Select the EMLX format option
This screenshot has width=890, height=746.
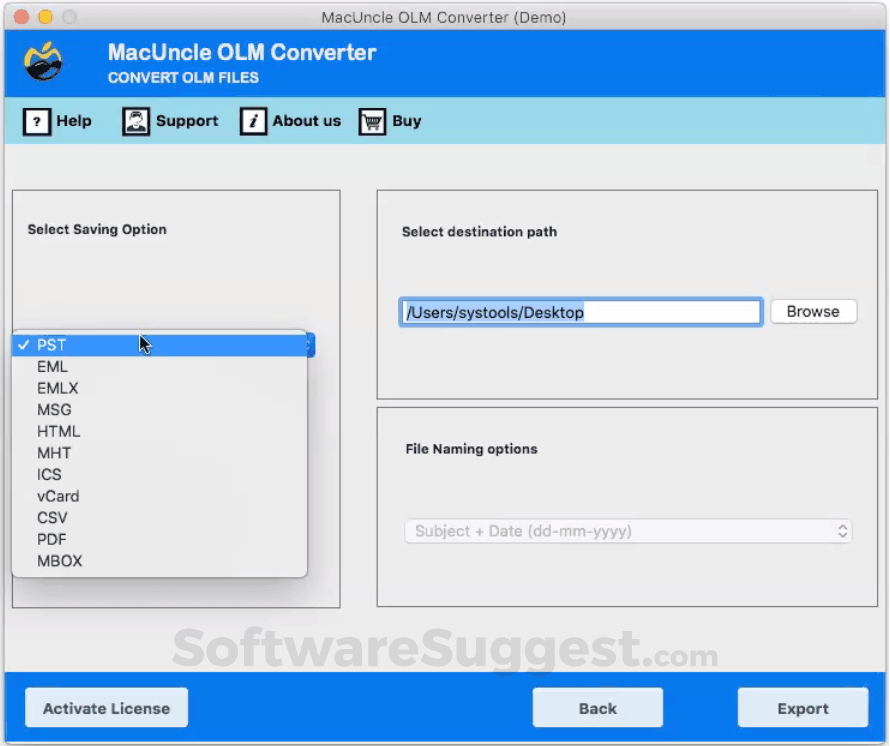[x=159, y=388]
